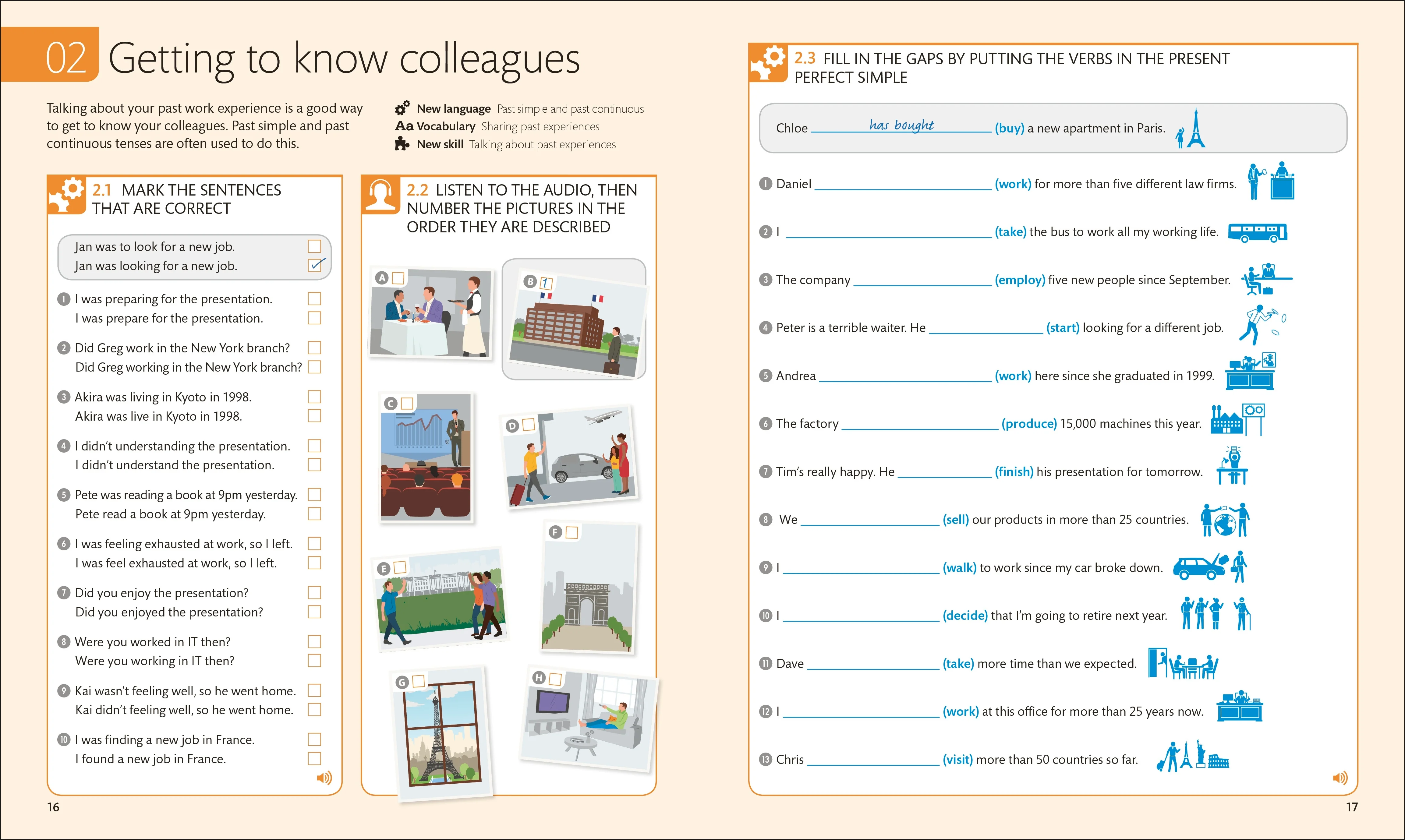Click sentence 'I was feeling exhausted at work, so I left.'

pyautogui.click(x=183, y=544)
